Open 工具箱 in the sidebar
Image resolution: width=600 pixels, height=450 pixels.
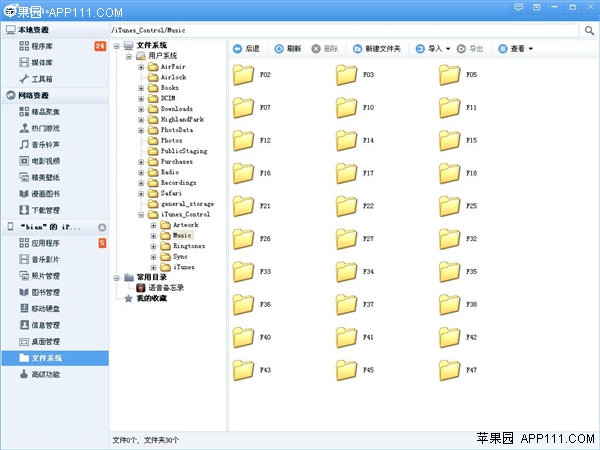point(55,79)
